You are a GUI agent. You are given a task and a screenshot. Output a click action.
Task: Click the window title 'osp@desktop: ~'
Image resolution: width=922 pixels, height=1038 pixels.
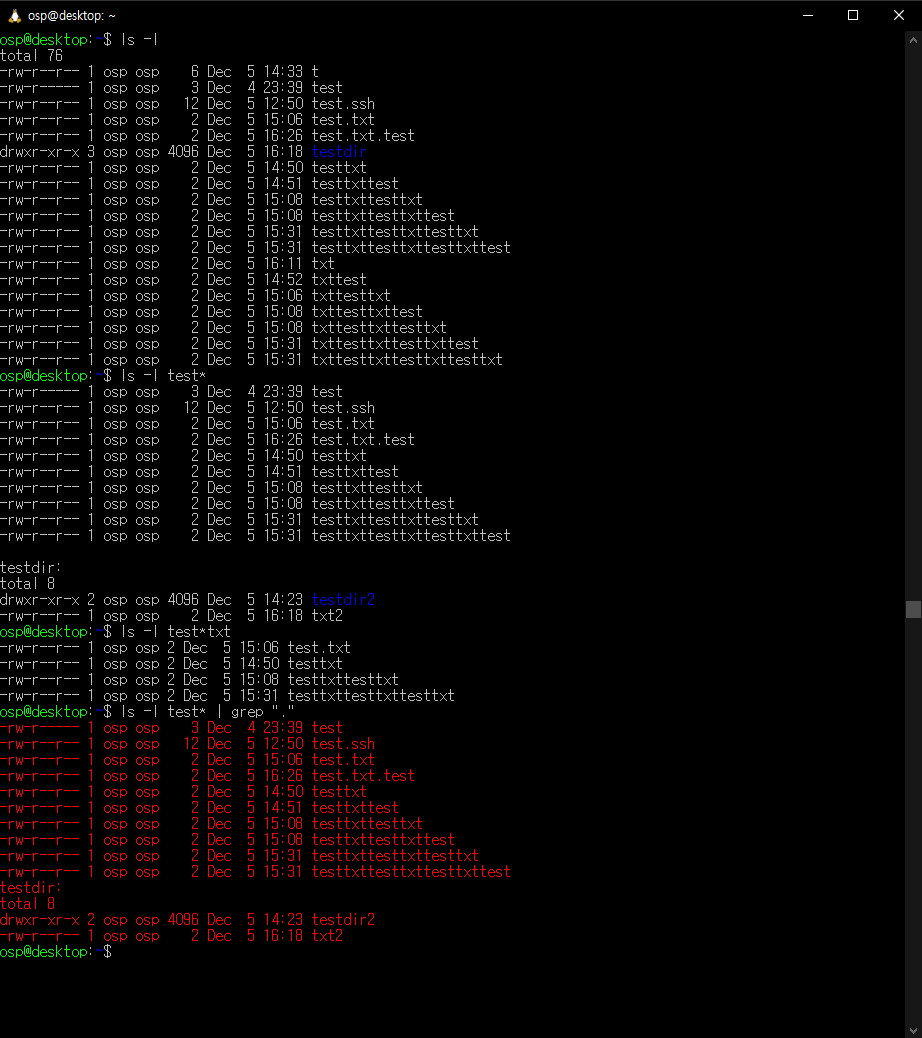[x=71, y=15]
